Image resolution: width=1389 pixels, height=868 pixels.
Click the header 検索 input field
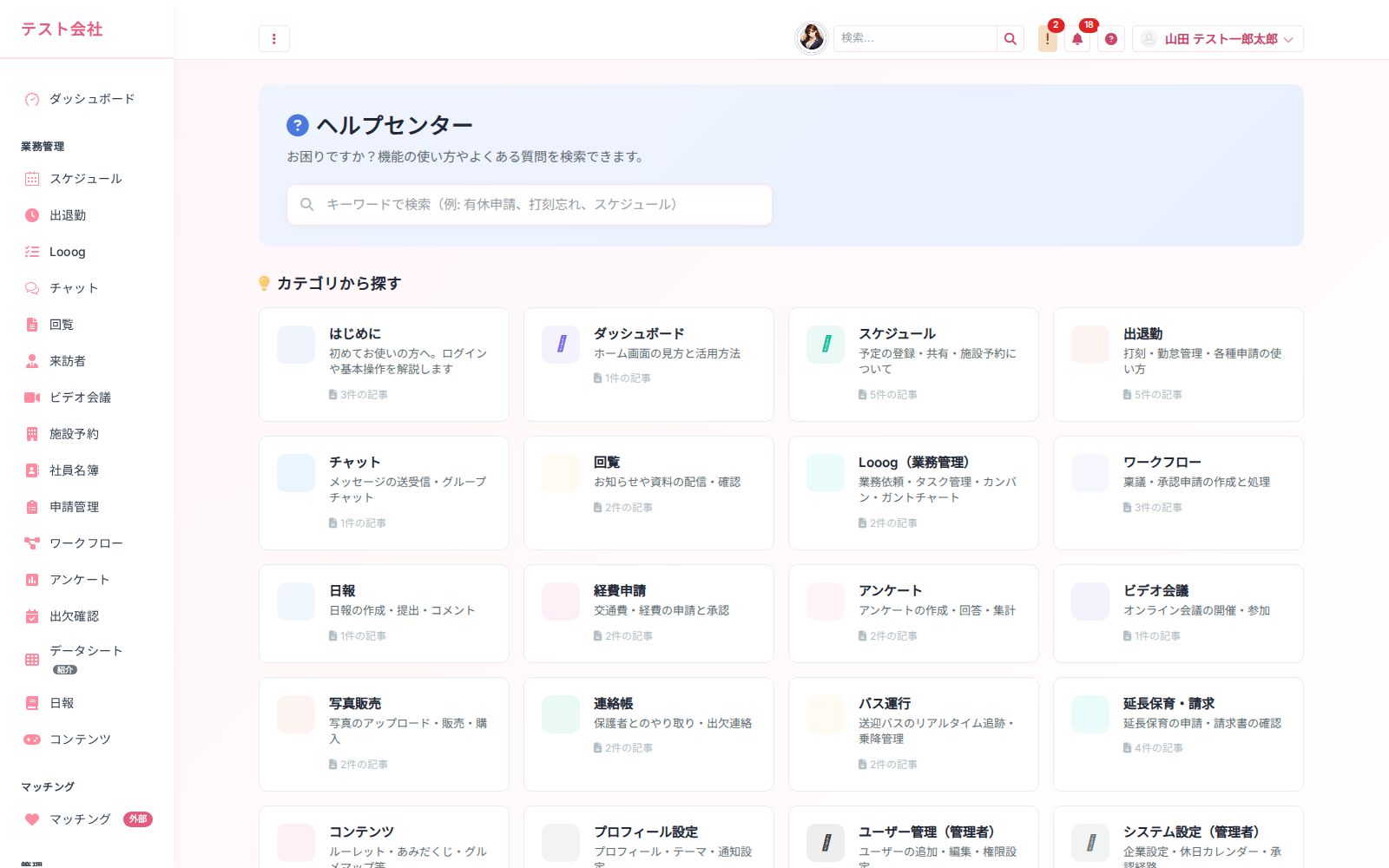point(915,38)
